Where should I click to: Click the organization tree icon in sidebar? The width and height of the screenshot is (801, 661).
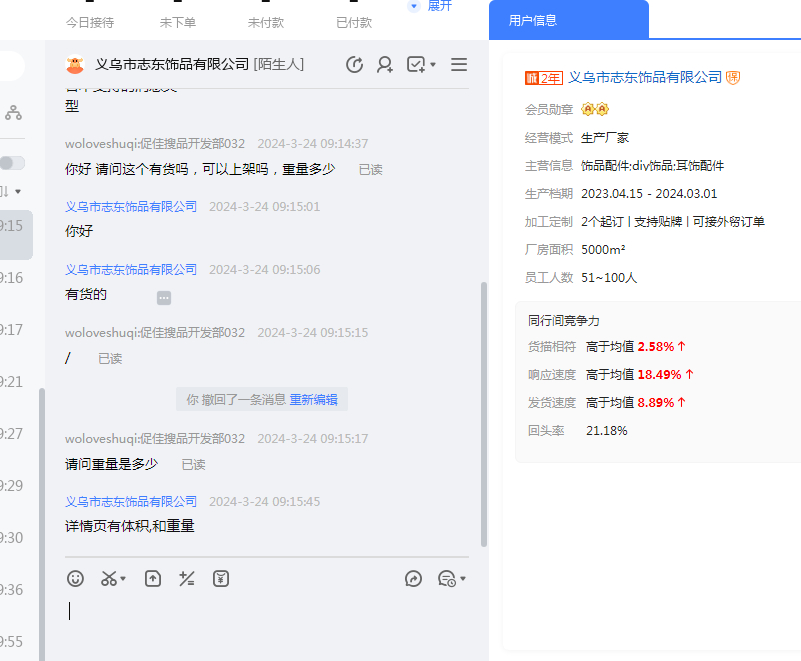point(13,113)
